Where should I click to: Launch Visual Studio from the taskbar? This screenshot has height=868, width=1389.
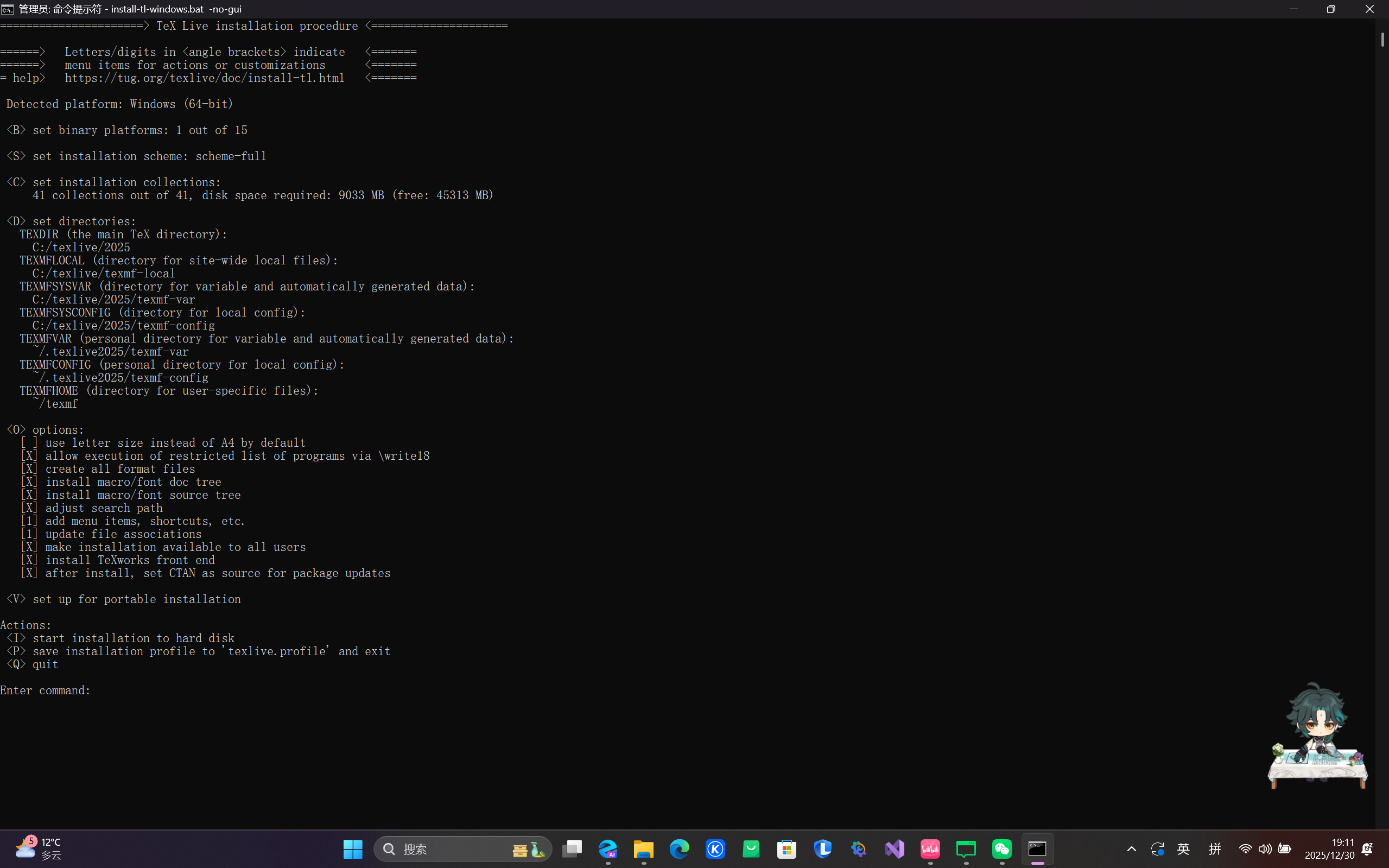(894, 848)
